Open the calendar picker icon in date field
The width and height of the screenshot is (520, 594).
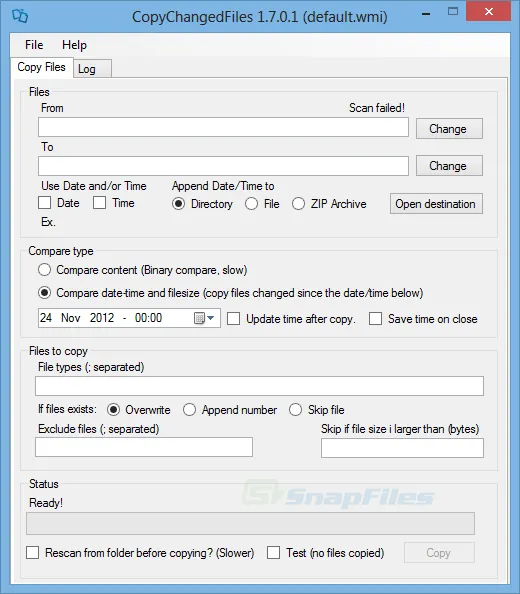(x=199, y=318)
